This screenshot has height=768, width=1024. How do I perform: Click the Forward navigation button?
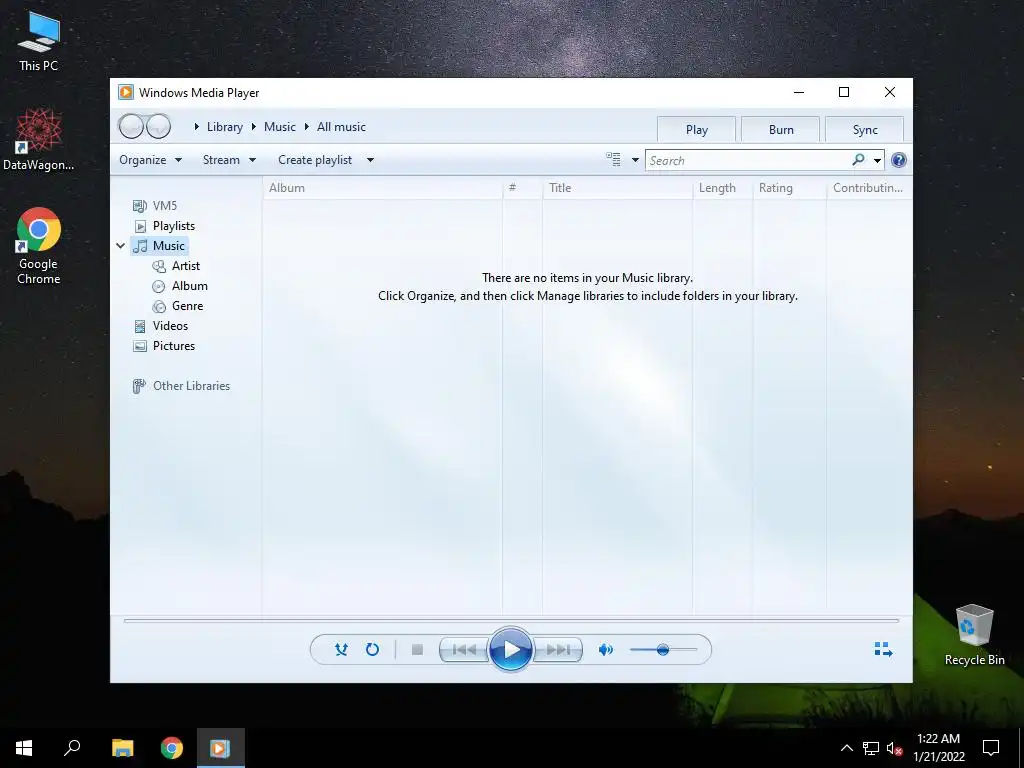(x=158, y=126)
